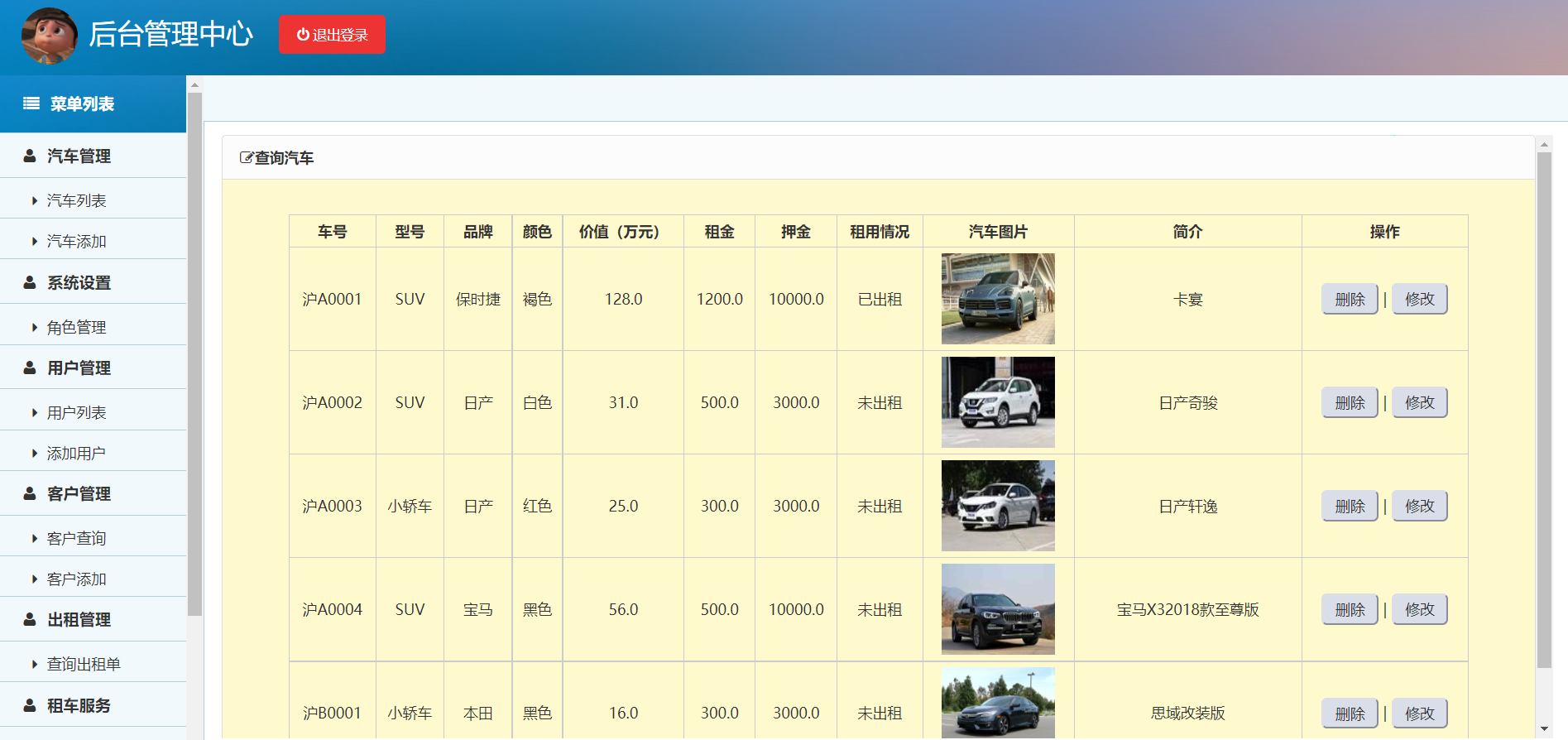Click the 后台管理中心 title text
Screen dimensions: 1568x740
pos(171,35)
